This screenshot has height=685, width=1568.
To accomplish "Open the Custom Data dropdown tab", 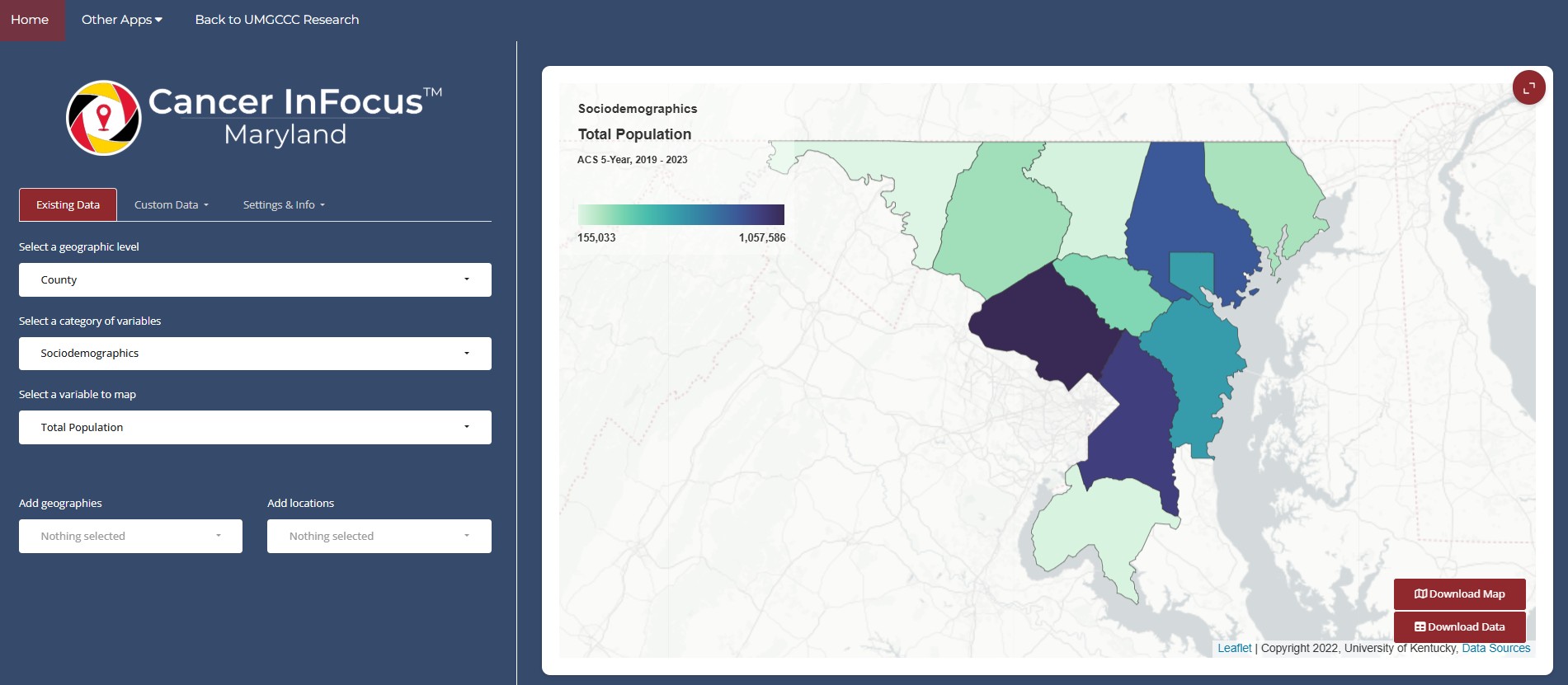I will coord(171,204).
